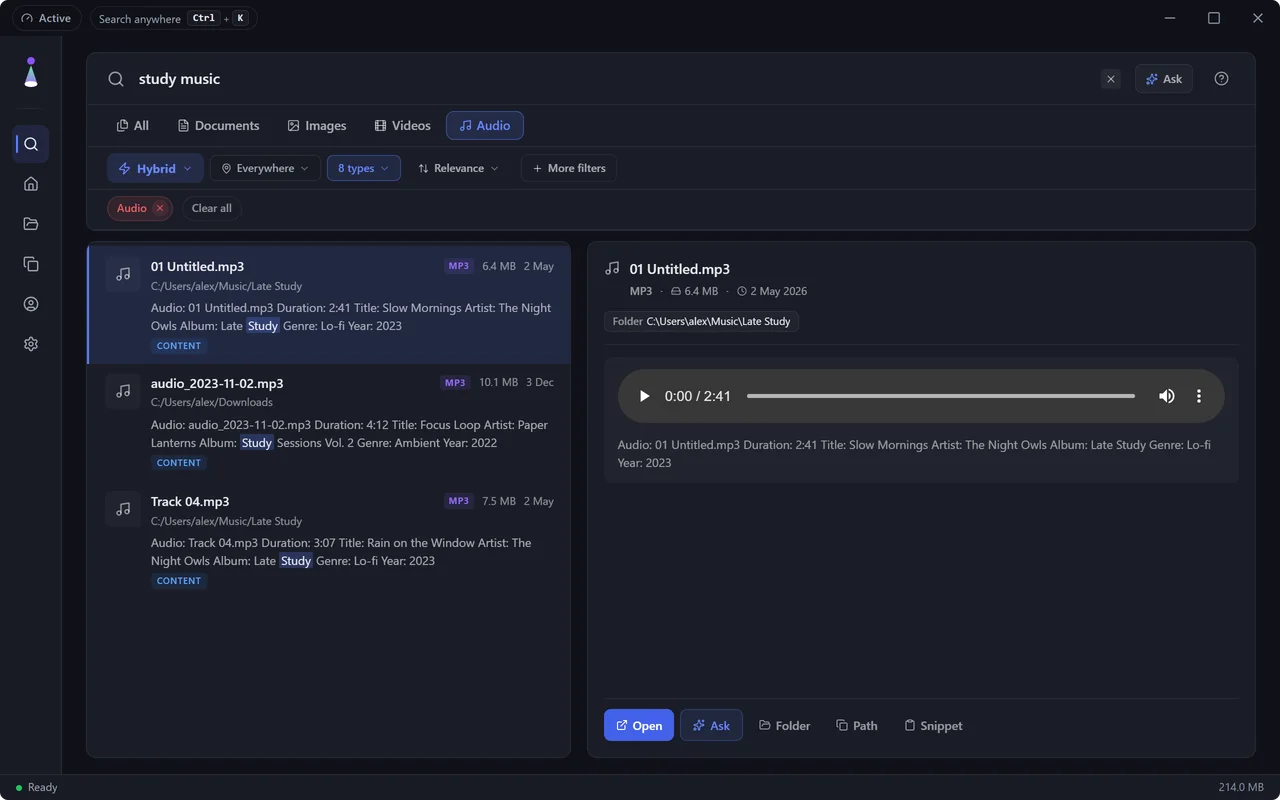Viewport: 1280px width, 800px height.
Task: Switch to the Images tab
Action: click(316, 126)
